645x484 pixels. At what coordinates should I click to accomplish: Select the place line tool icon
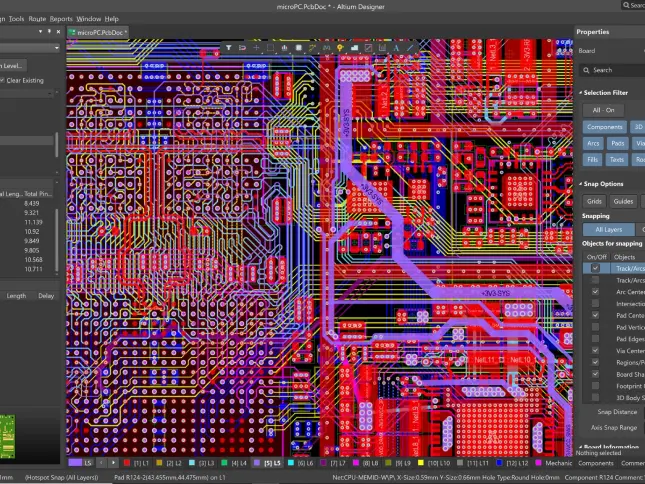(410, 48)
